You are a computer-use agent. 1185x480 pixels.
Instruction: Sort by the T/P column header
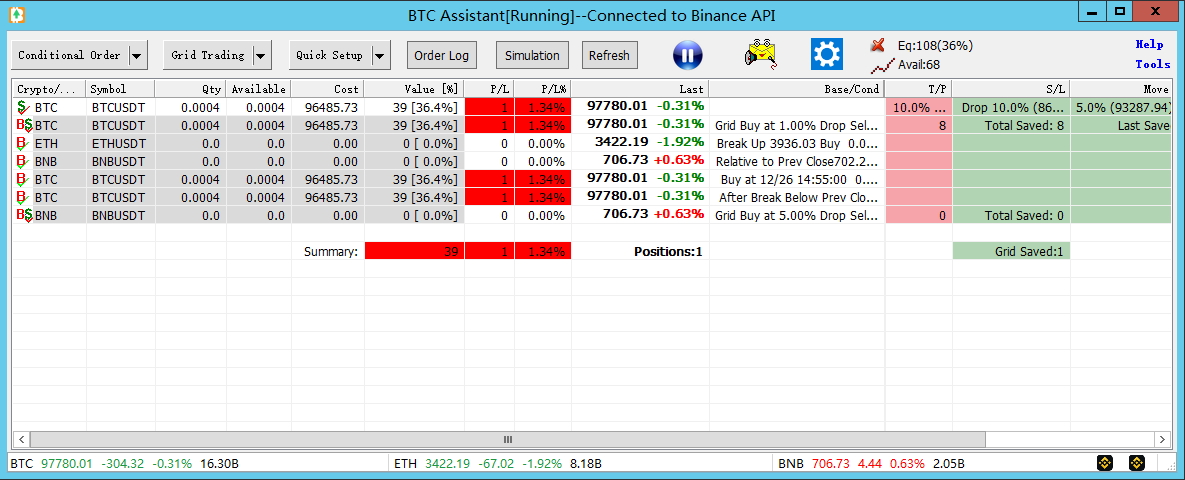coord(919,89)
